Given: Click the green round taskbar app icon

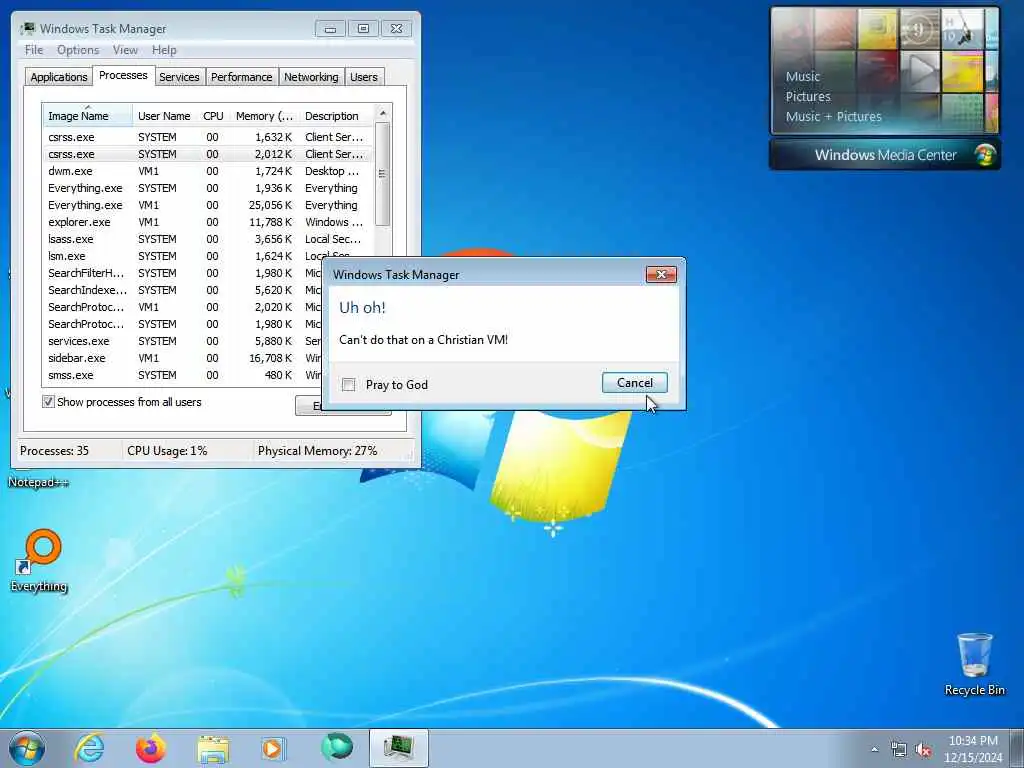Looking at the screenshot, I should [x=336, y=747].
